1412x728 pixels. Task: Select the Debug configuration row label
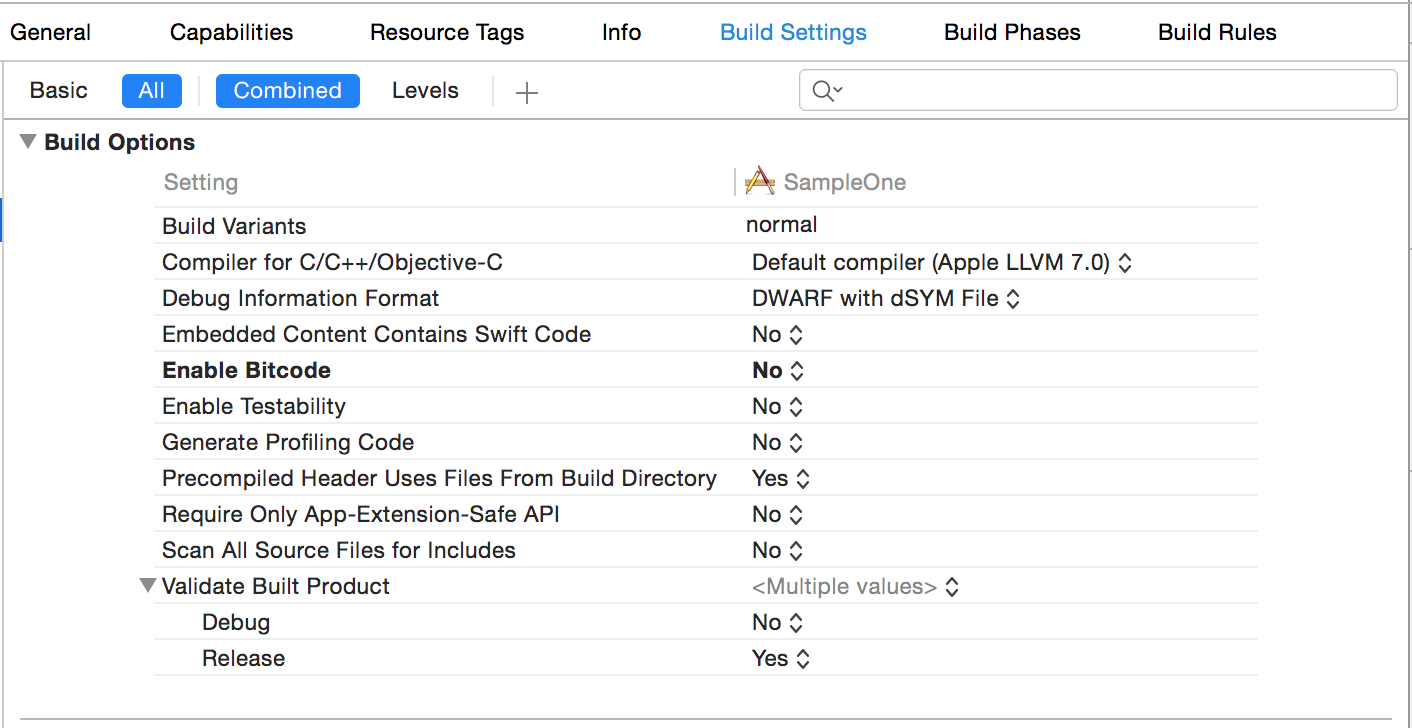(236, 623)
